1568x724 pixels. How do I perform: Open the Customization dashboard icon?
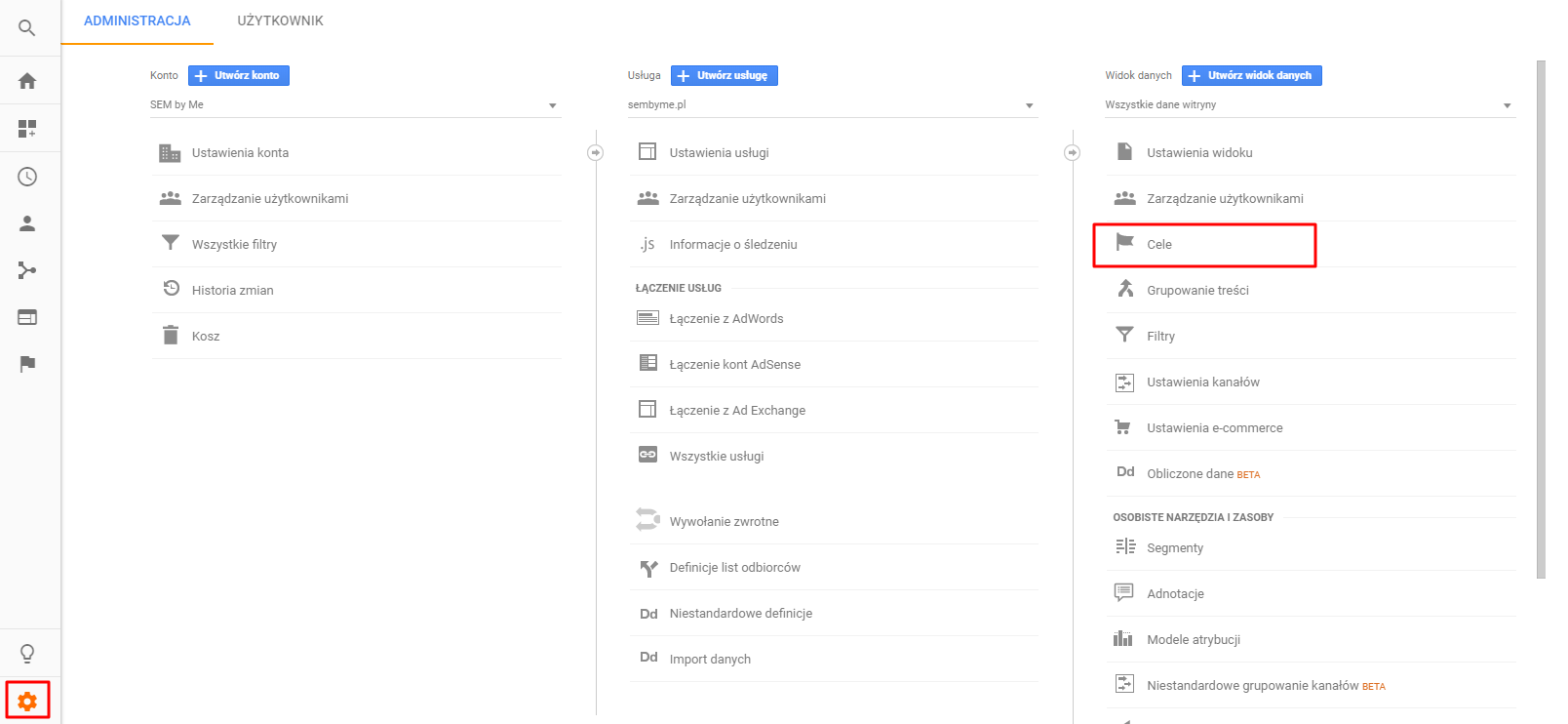coord(27,128)
